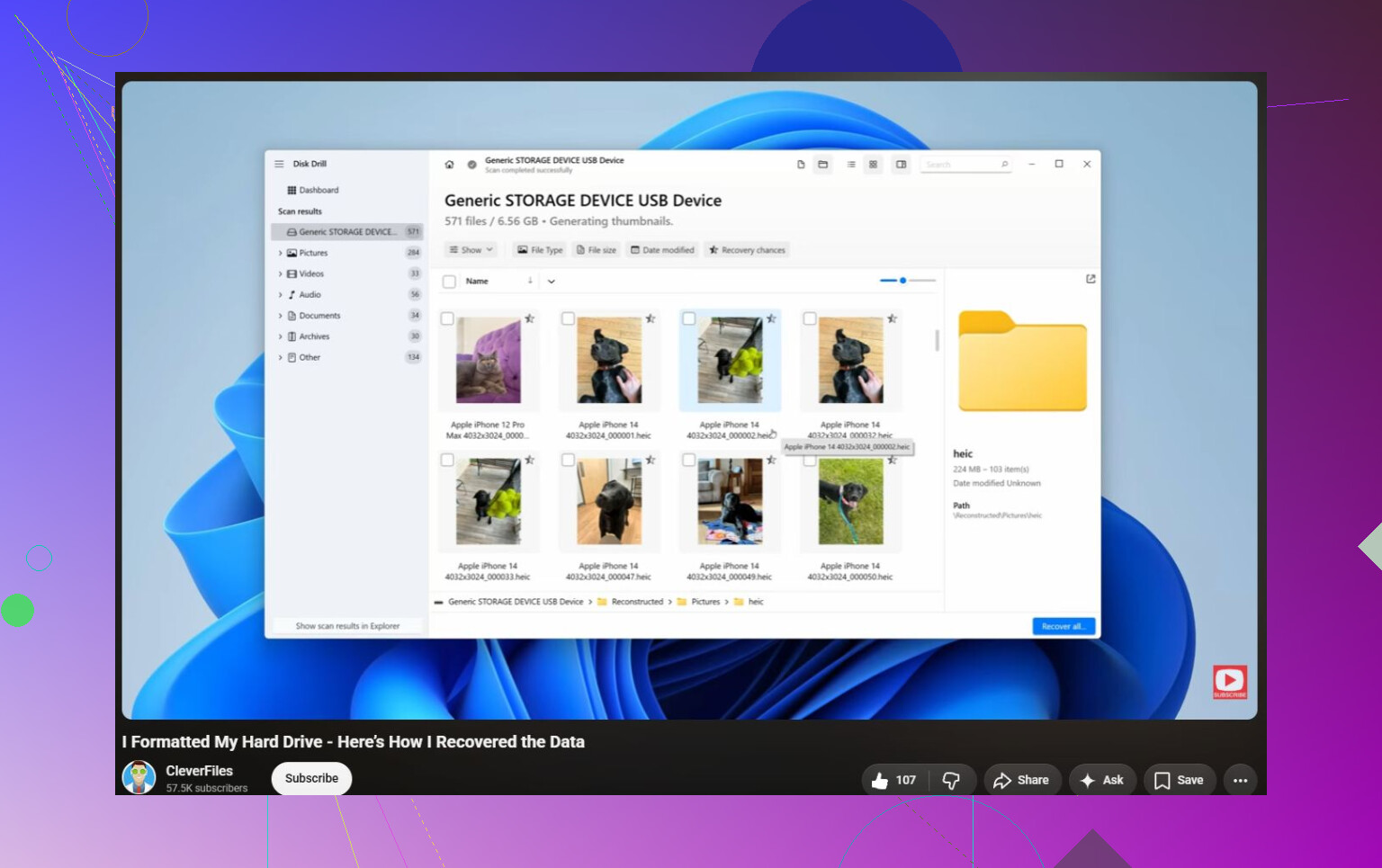The image size is (1382, 868).
Task: Click the scan completed checkmark icon
Action: coord(471,165)
